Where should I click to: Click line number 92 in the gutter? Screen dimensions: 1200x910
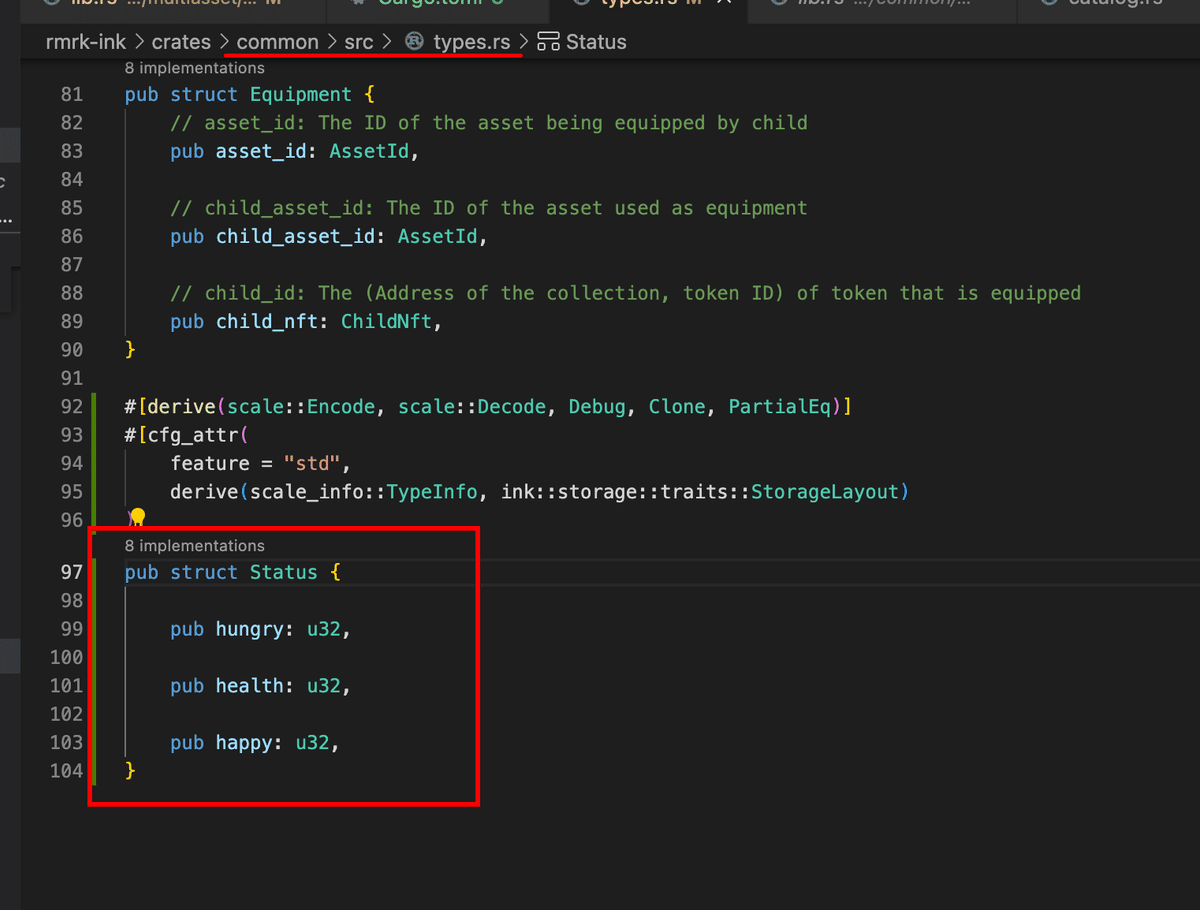[x=71, y=407]
